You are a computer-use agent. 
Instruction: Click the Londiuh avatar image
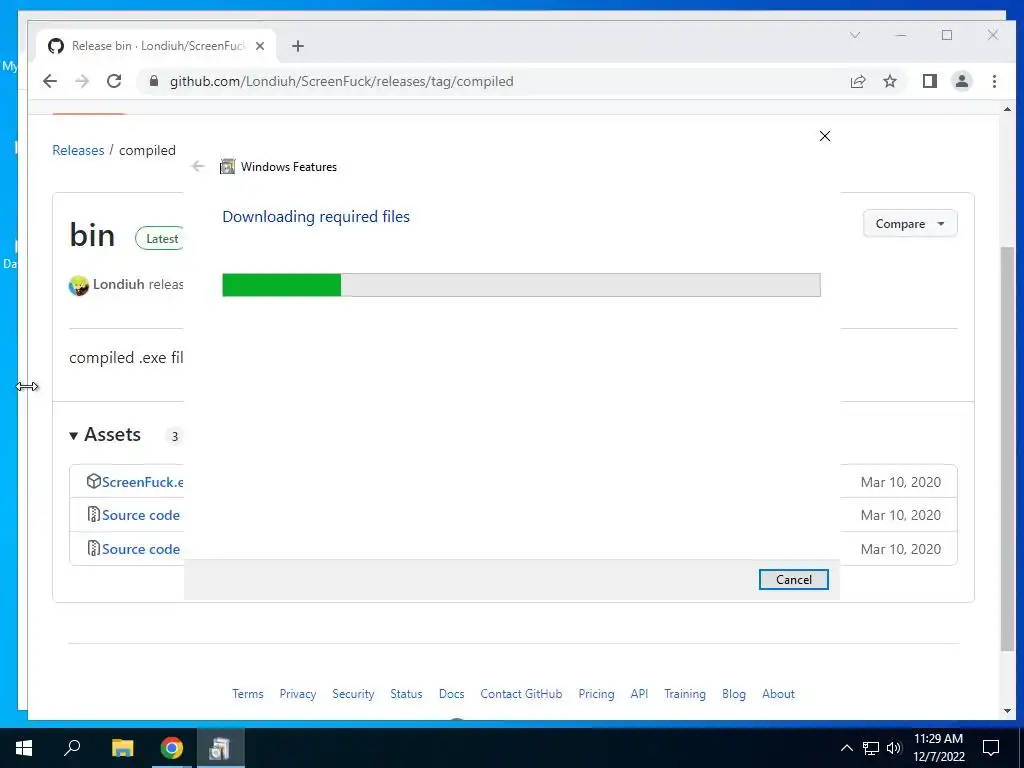pyautogui.click(x=78, y=285)
